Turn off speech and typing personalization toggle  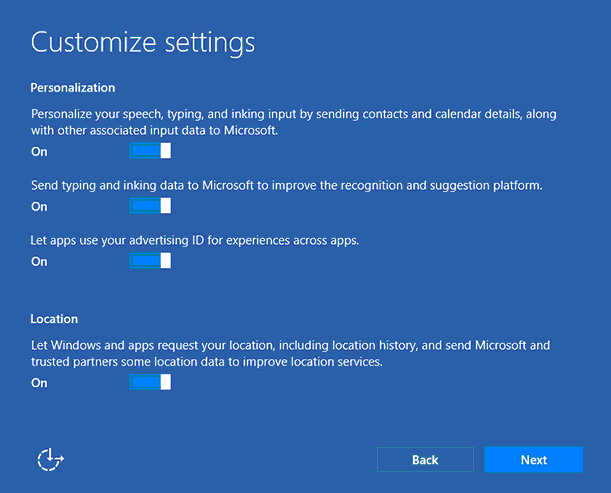point(150,151)
